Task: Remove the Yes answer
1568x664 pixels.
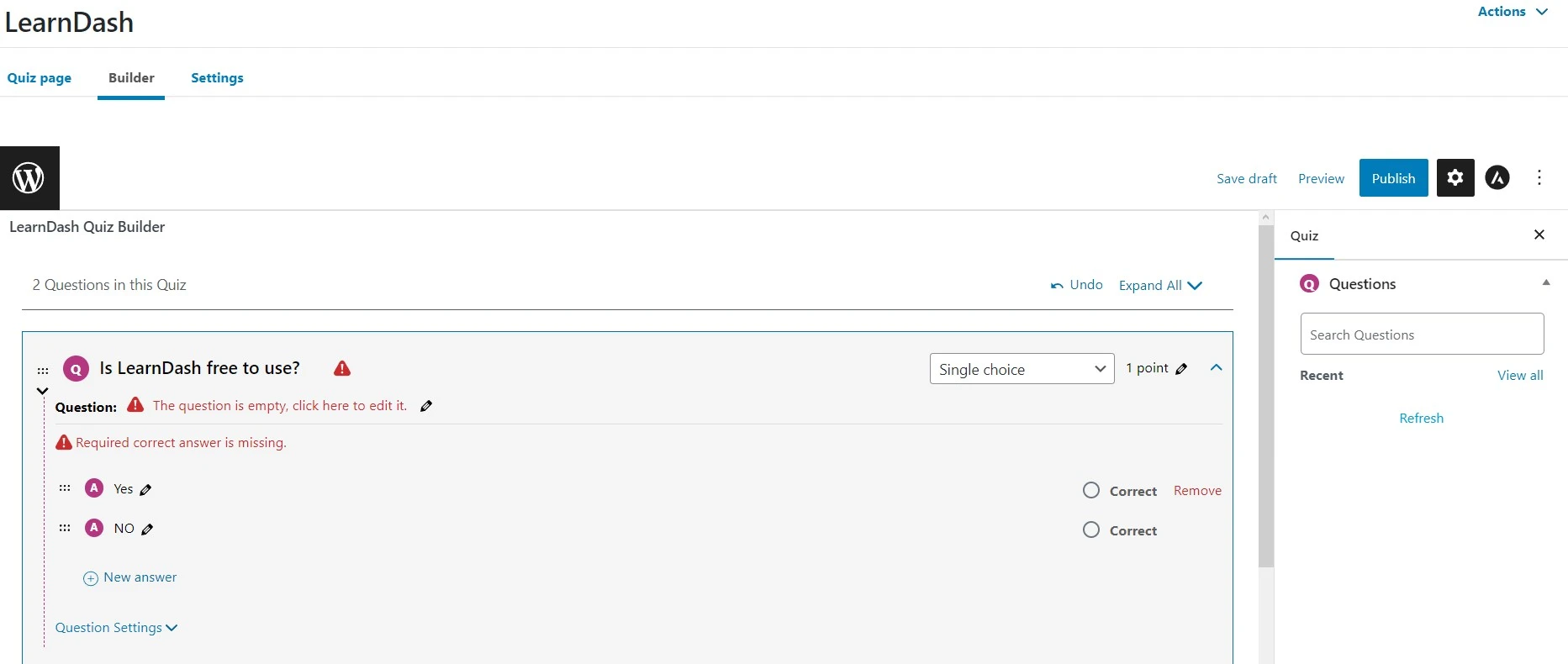Action: (x=1197, y=491)
